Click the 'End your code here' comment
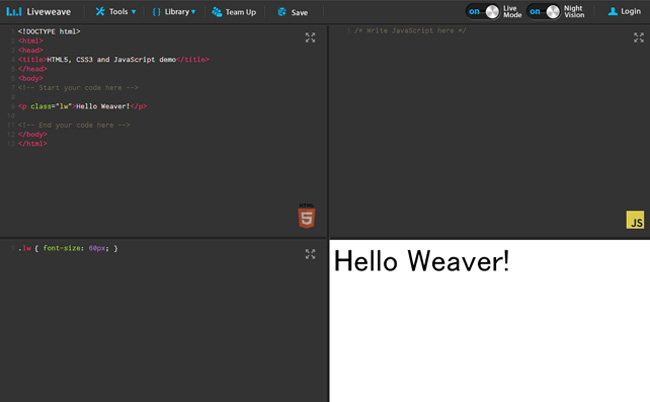Image resolution: width=650 pixels, height=402 pixels. click(x=74, y=125)
